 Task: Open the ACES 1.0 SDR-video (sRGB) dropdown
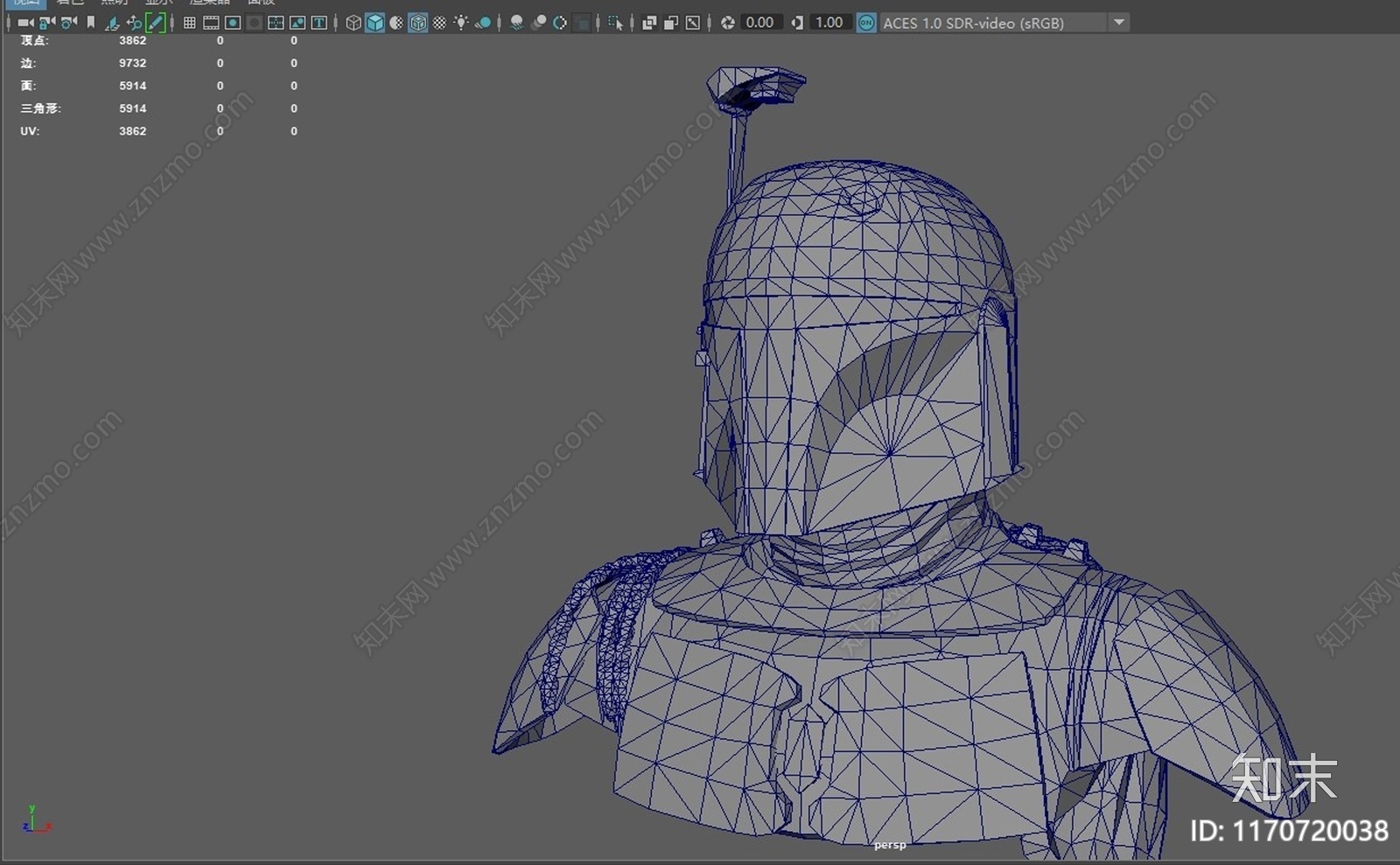(x=1004, y=23)
